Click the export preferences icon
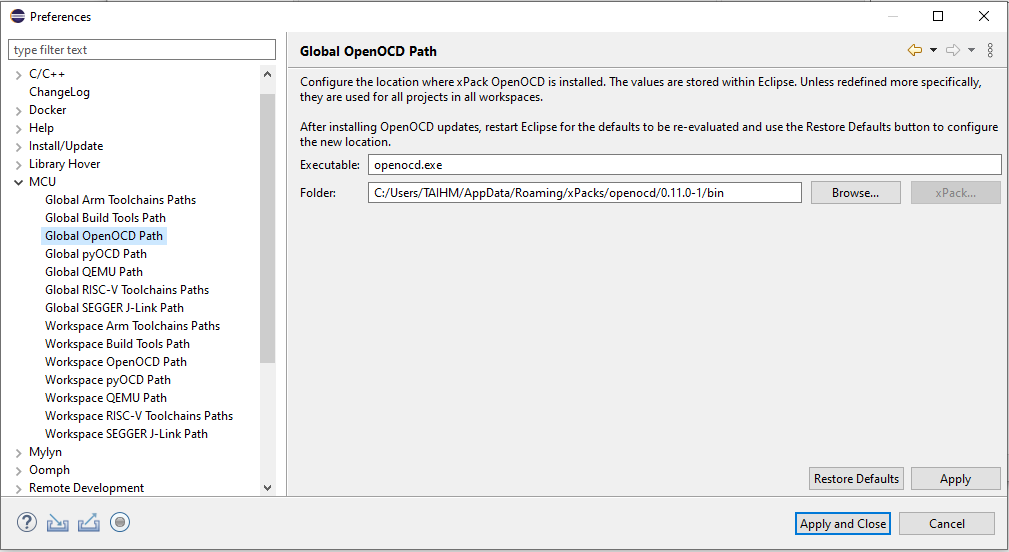1009x552 pixels. click(x=89, y=522)
